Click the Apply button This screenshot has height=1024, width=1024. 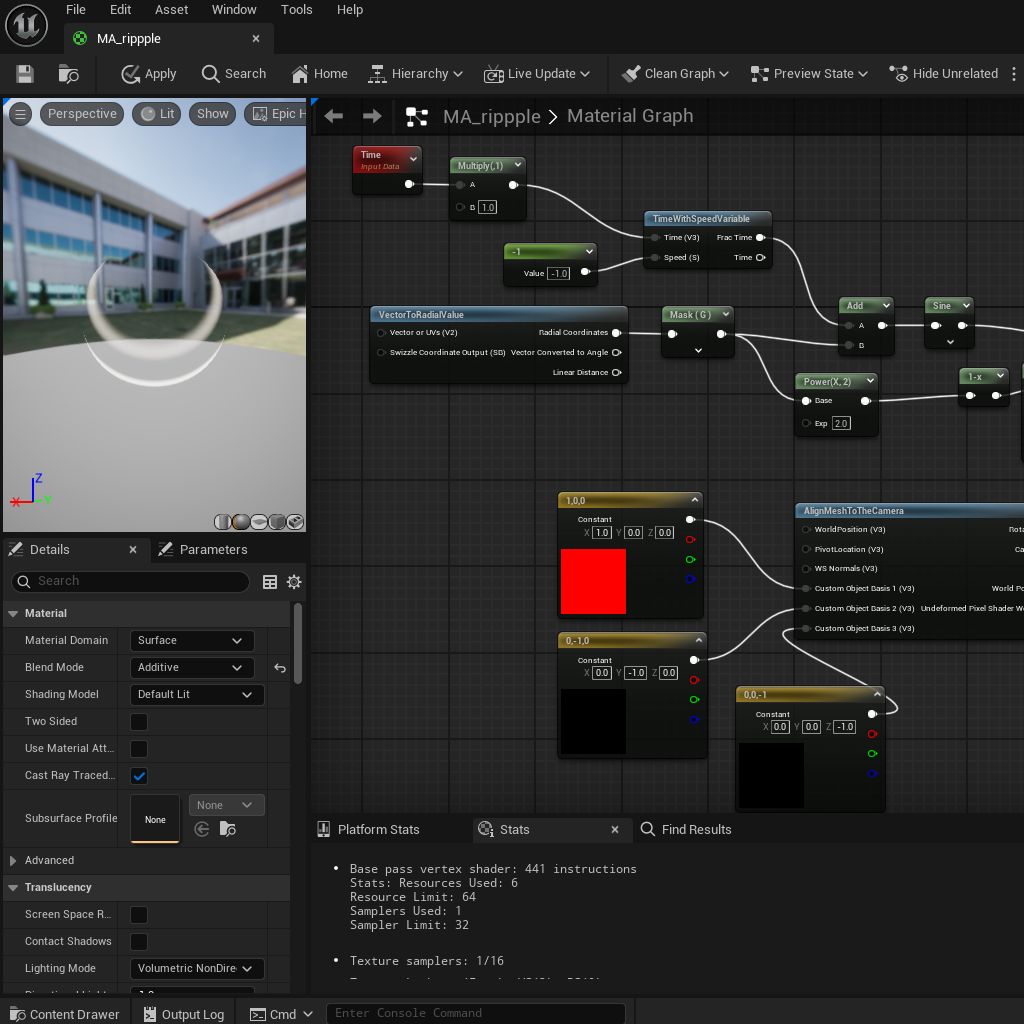pos(148,74)
